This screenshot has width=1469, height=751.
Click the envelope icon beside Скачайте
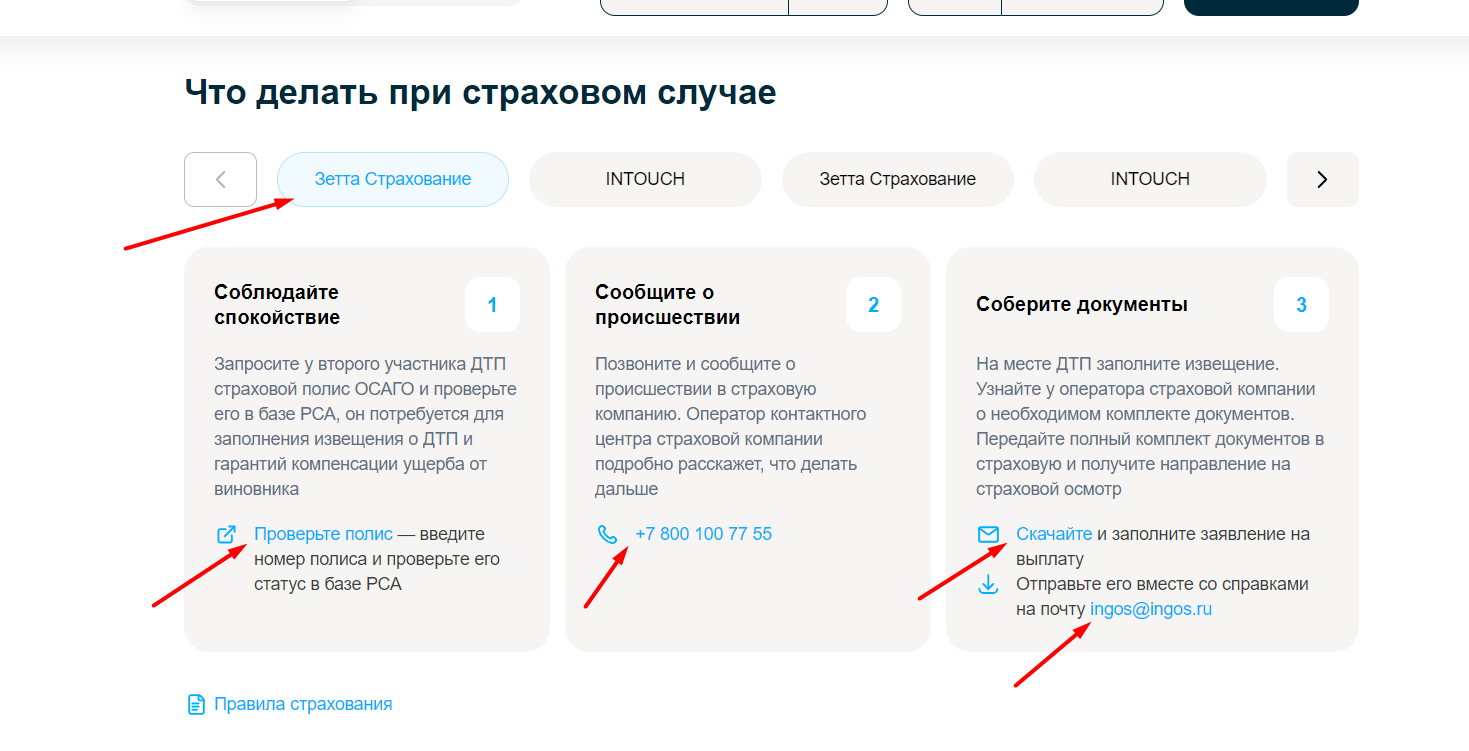(x=988, y=534)
